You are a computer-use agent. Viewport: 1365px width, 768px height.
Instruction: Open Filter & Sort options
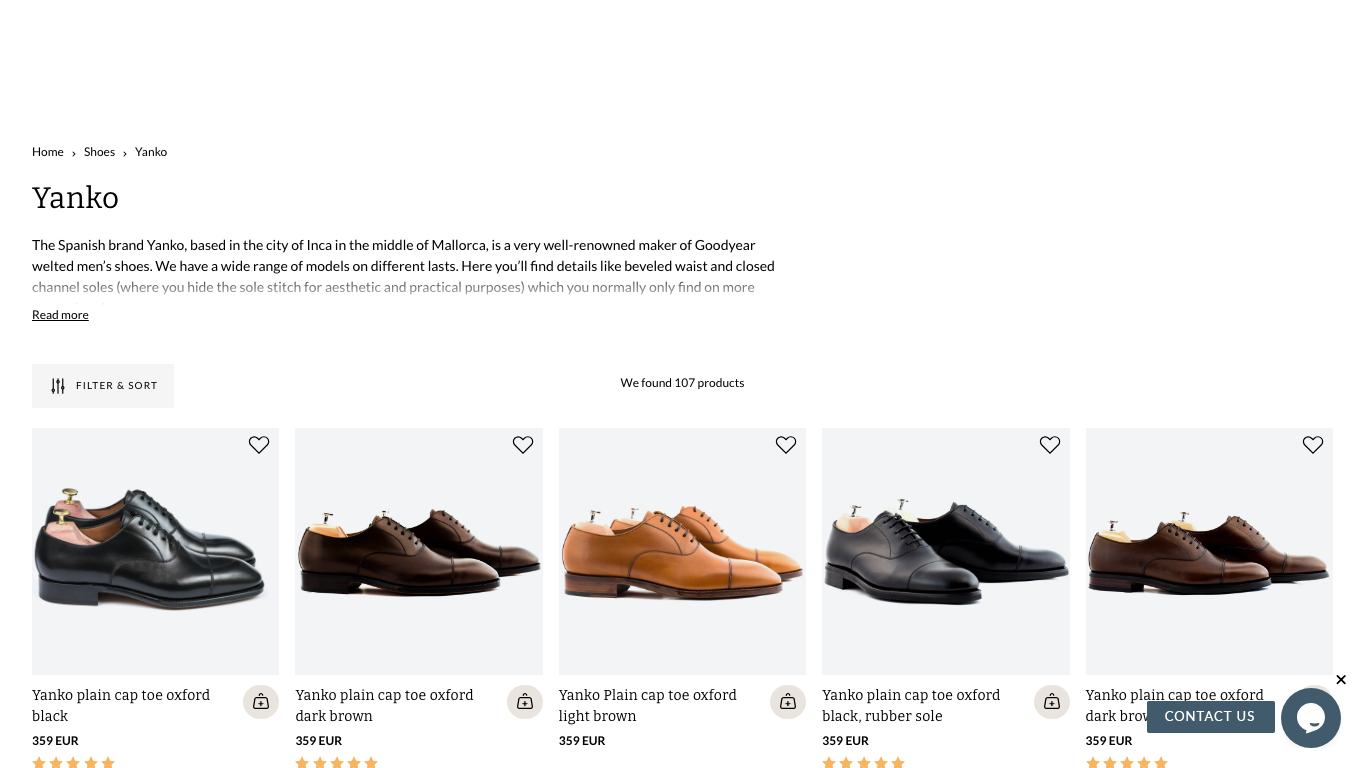point(103,386)
